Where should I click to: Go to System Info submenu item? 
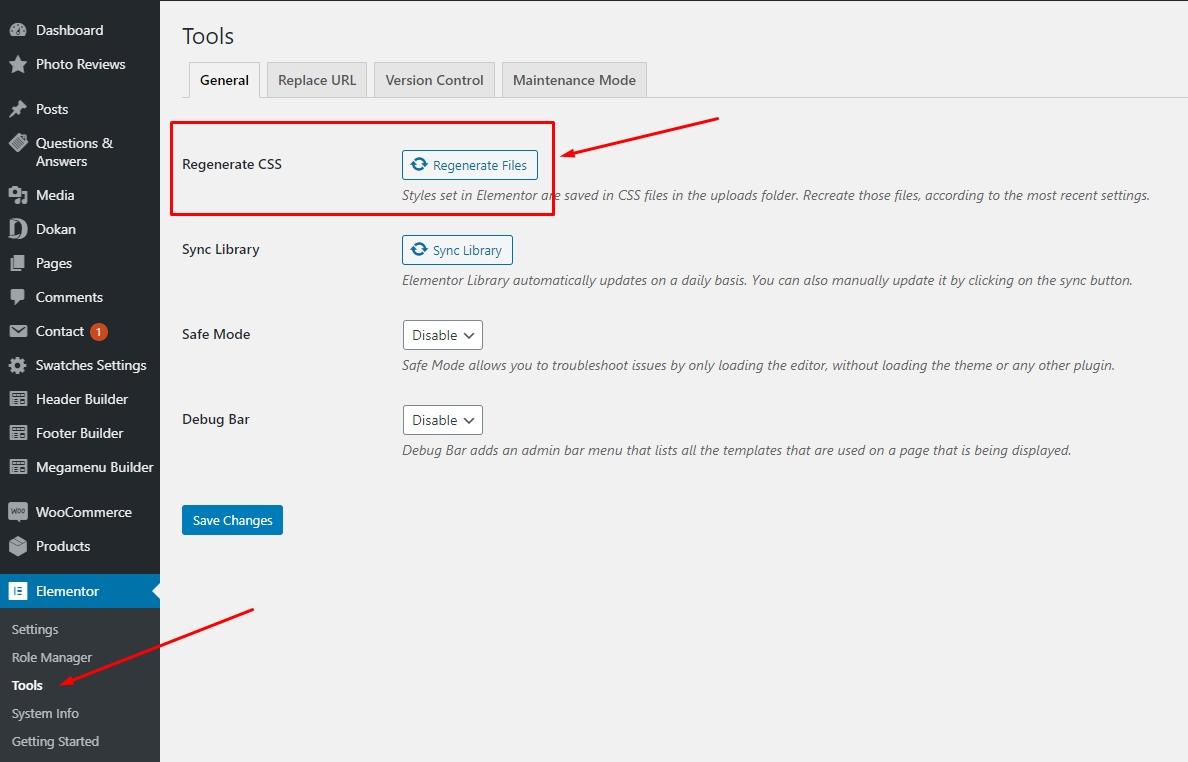pos(45,713)
